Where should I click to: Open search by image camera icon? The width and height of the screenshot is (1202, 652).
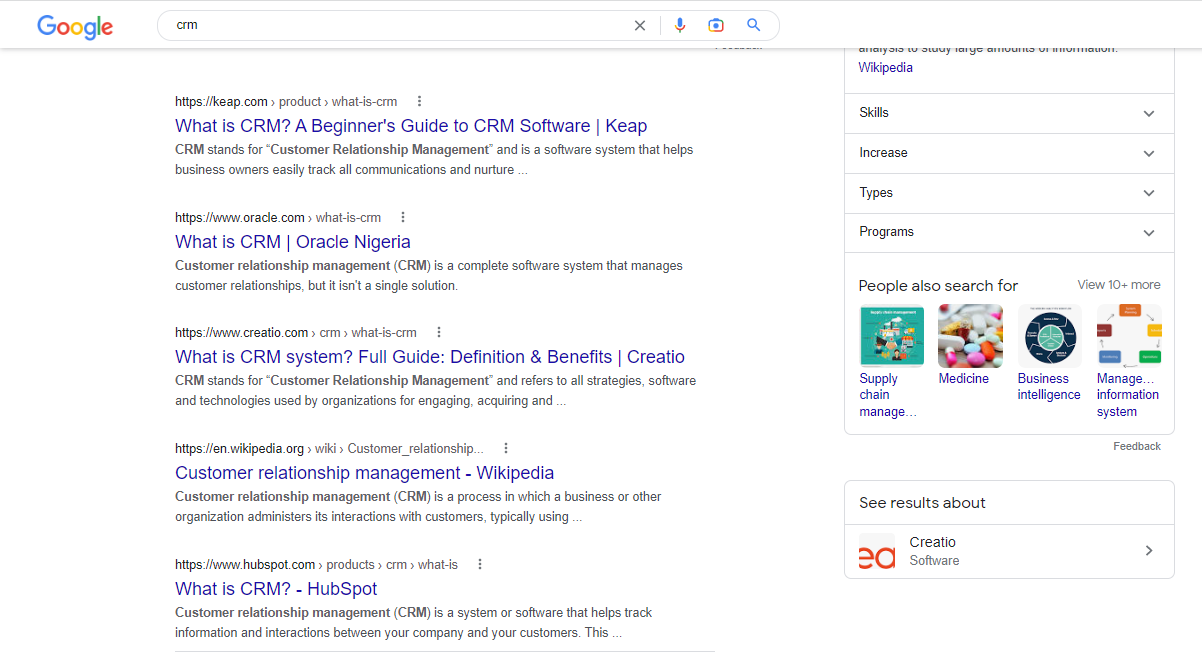pyautogui.click(x=716, y=25)
